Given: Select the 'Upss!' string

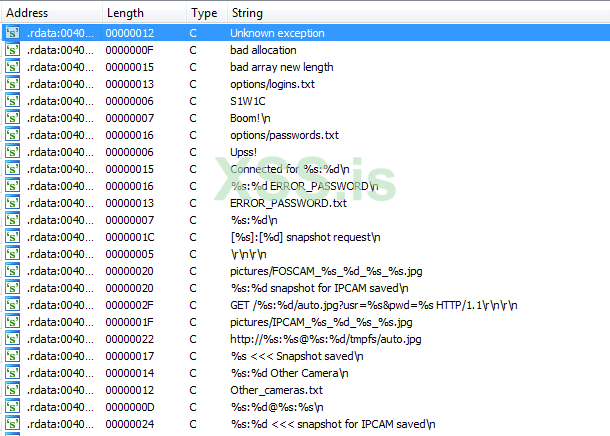Looking at the screenshot, I should pyautogui.click(x=243, y=152).
